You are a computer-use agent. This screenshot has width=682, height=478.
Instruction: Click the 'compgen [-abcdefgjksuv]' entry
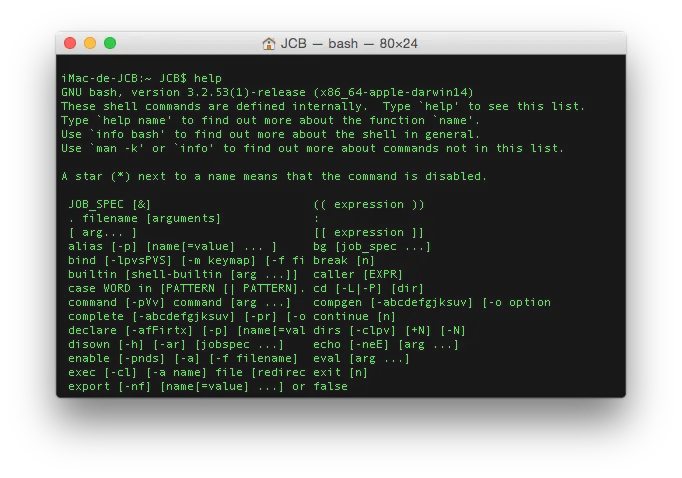point(432,302)
